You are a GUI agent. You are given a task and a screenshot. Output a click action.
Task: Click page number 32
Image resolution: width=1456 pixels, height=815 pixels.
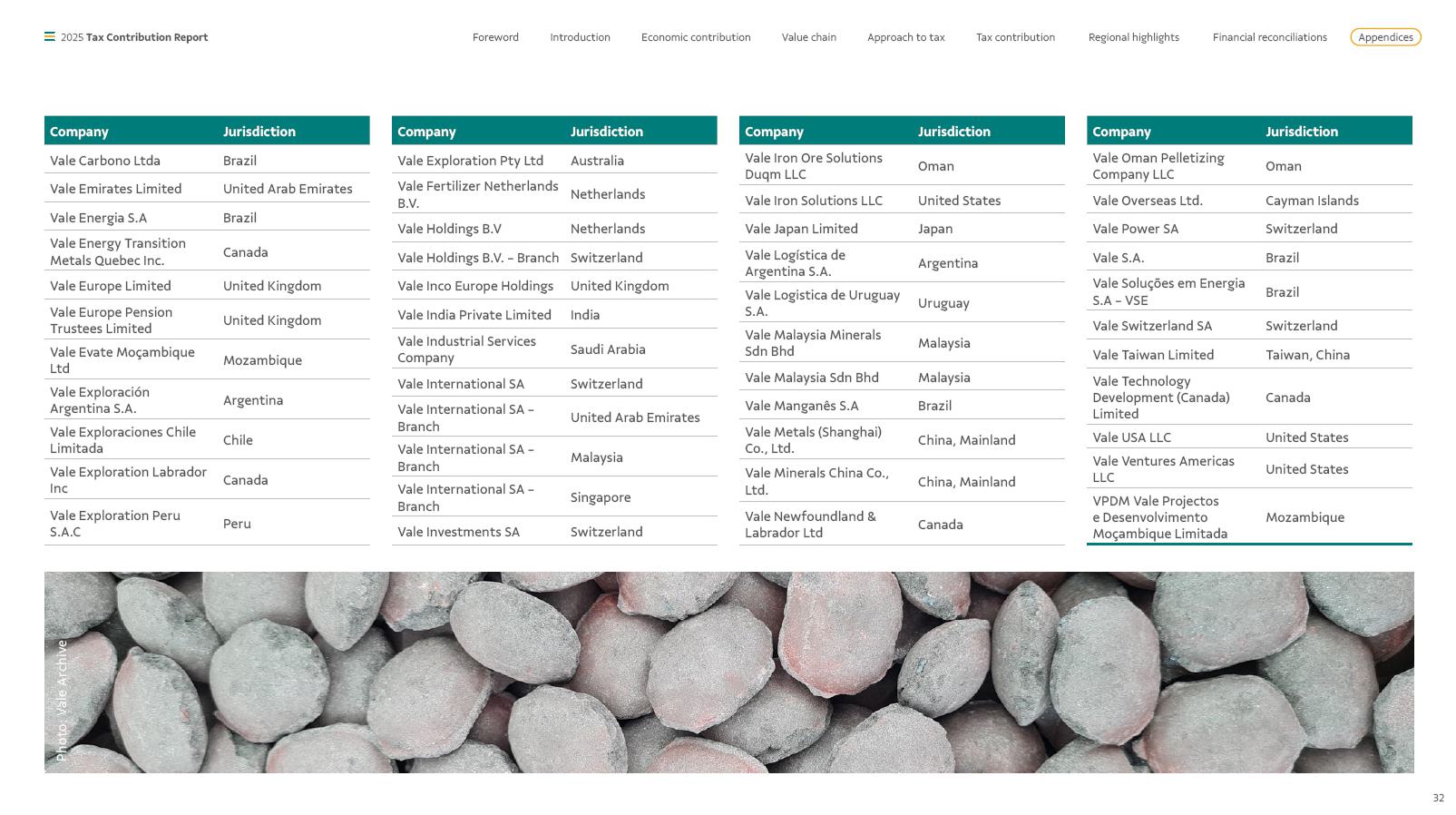1438,799
